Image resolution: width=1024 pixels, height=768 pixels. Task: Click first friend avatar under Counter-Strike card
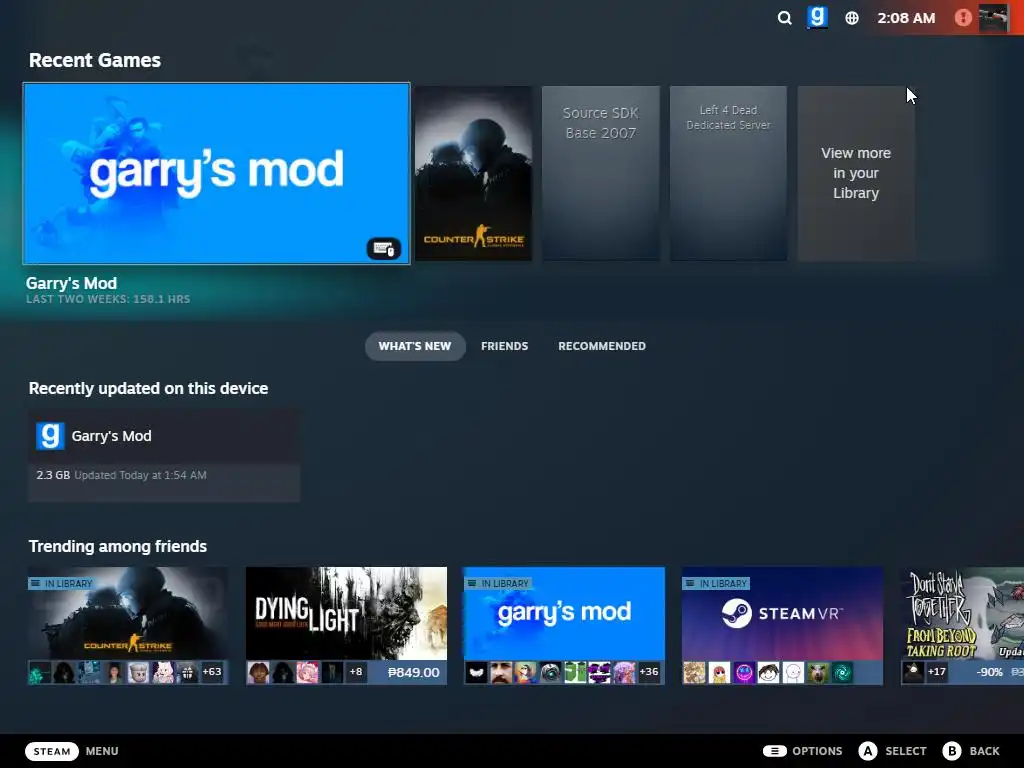pyautogui.click(x=39, y=672)
